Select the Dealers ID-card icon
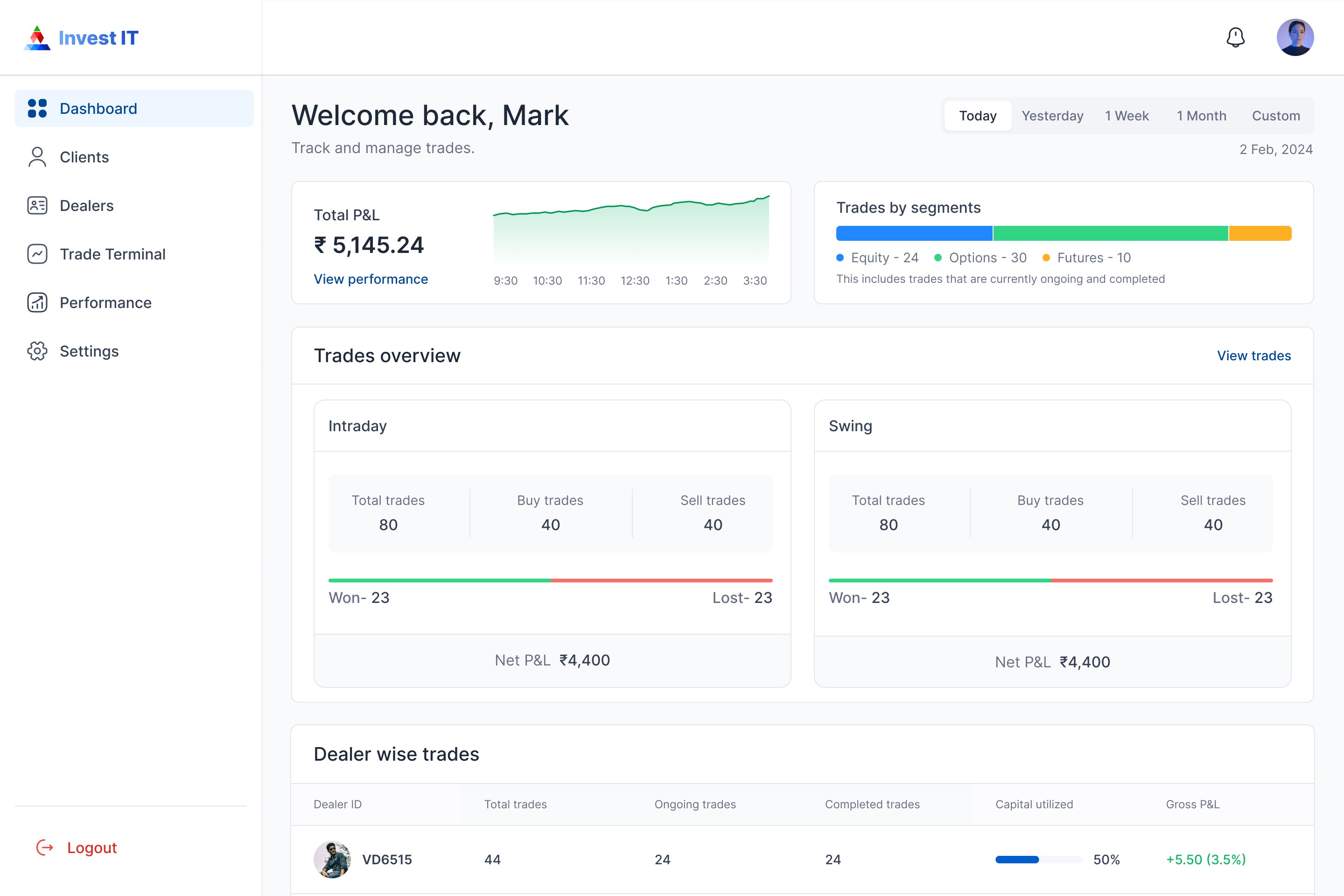 (37, 206)
